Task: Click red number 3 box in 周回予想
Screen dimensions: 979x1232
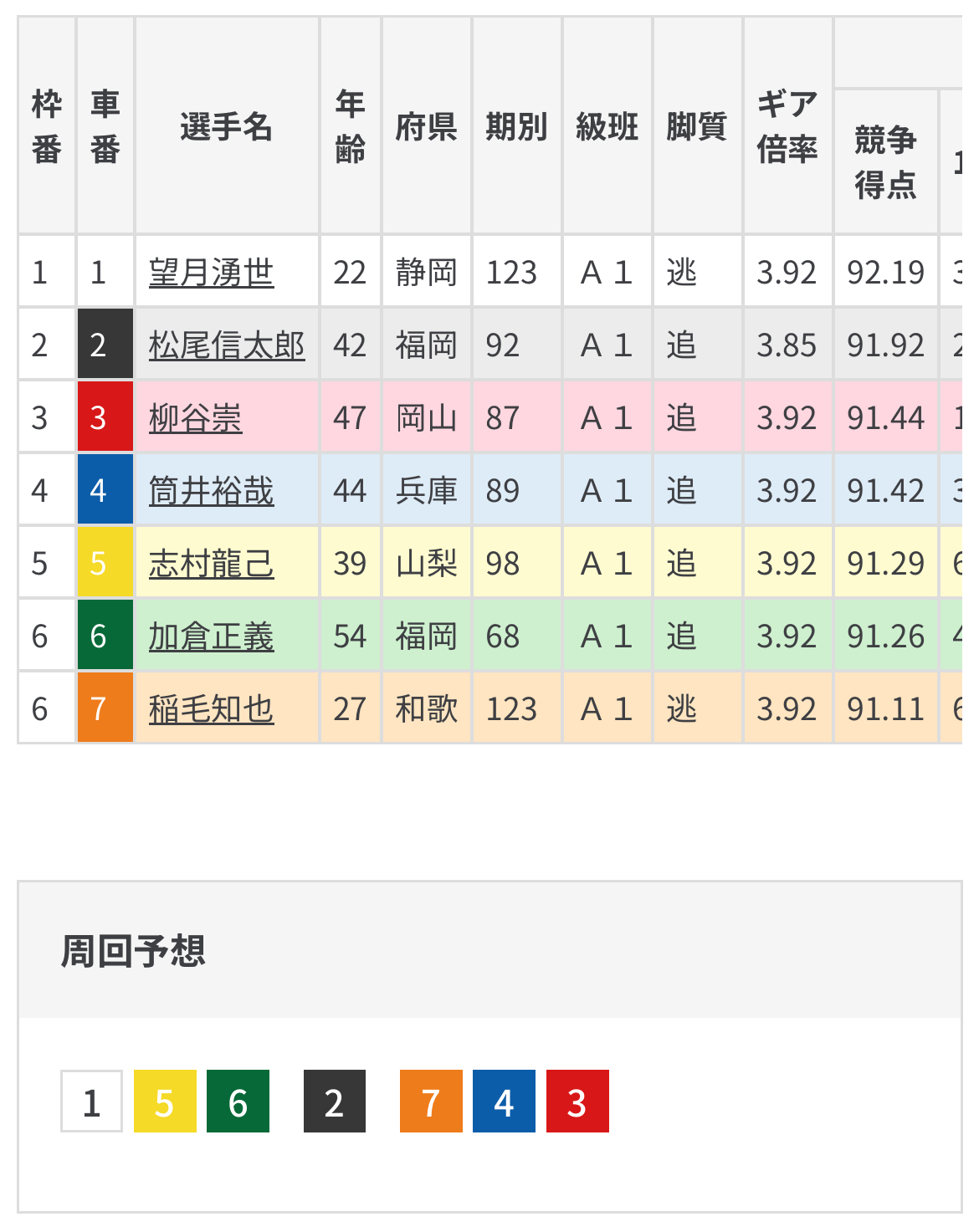Action: point(577,1102)
